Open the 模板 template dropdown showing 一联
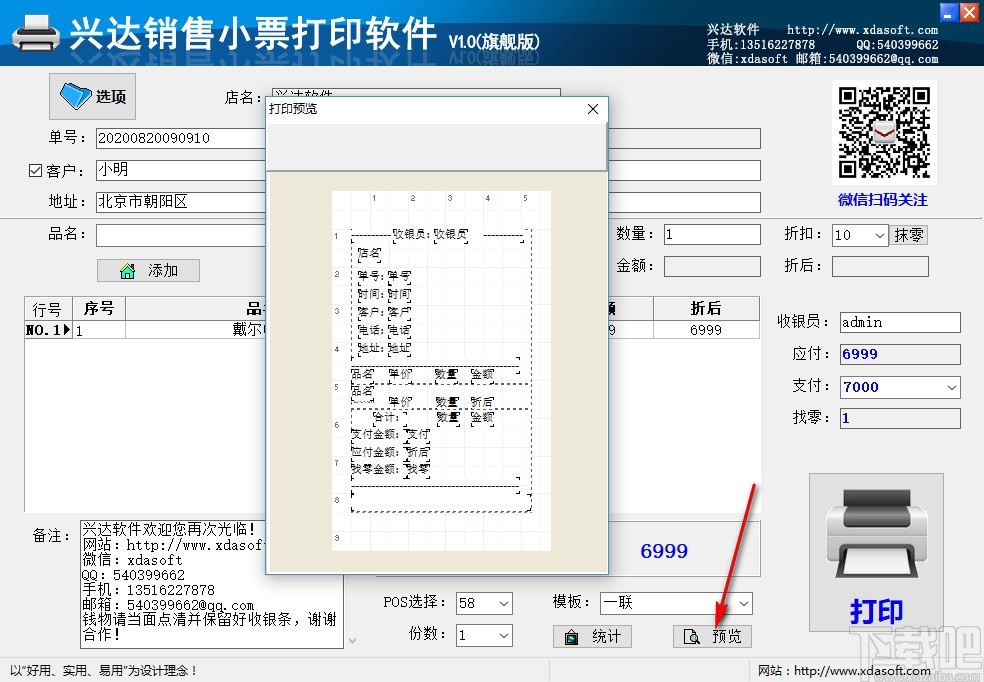Viewport: 984px width, 682px height. click(x=742, y=603)
